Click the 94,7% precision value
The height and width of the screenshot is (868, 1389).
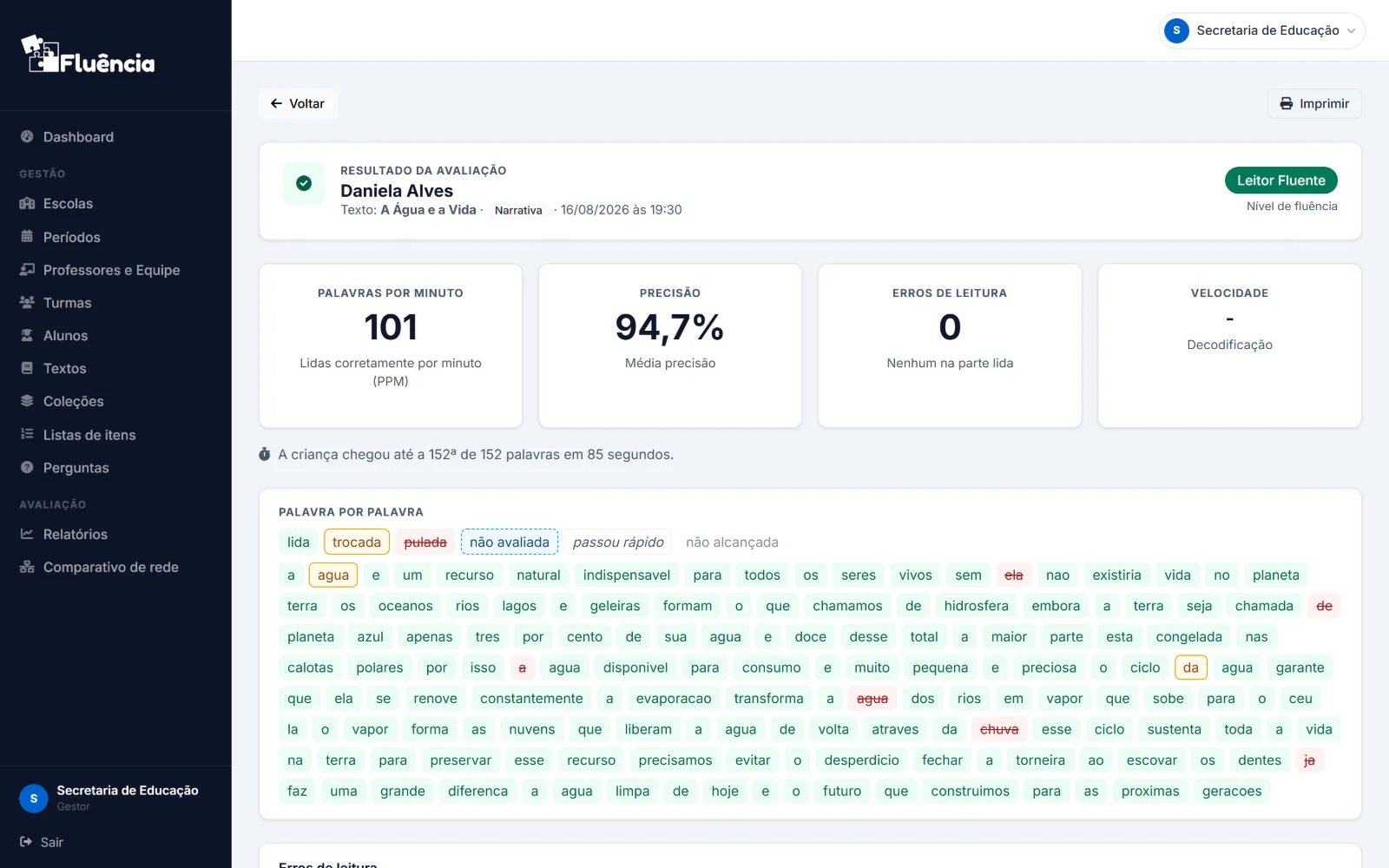pos(669,327)
